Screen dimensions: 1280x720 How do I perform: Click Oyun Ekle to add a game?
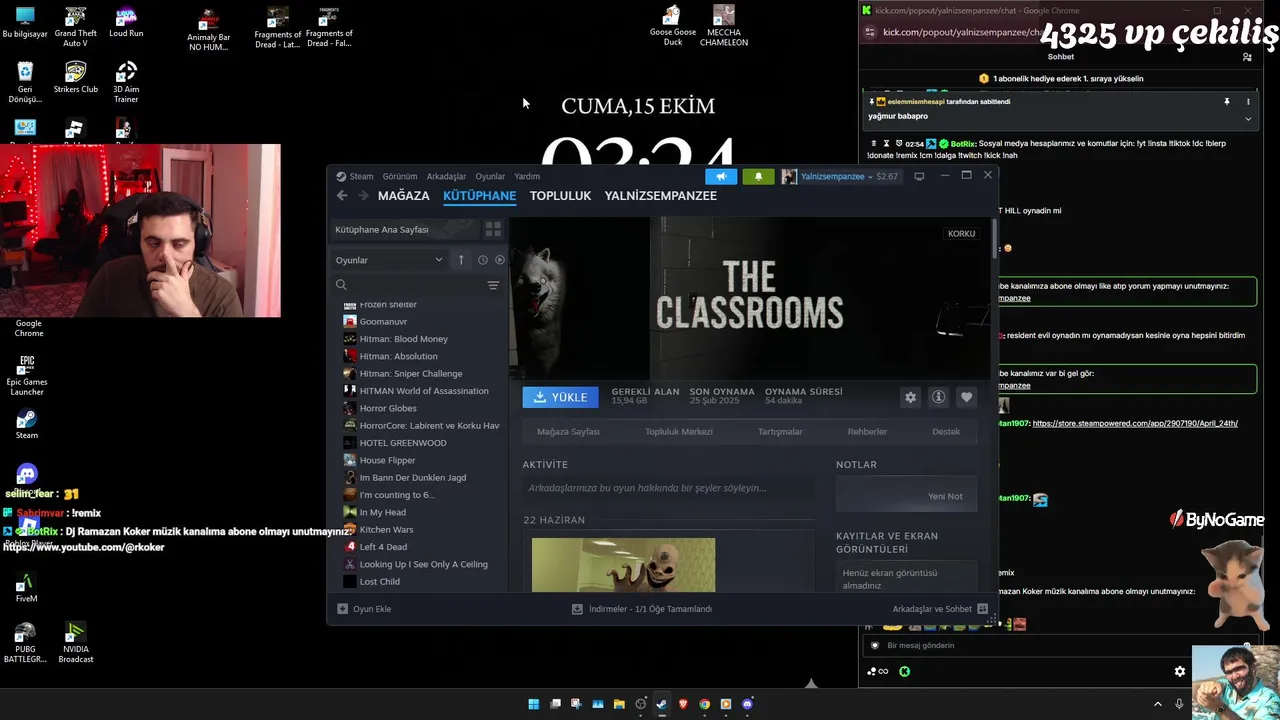click(364, 609)
